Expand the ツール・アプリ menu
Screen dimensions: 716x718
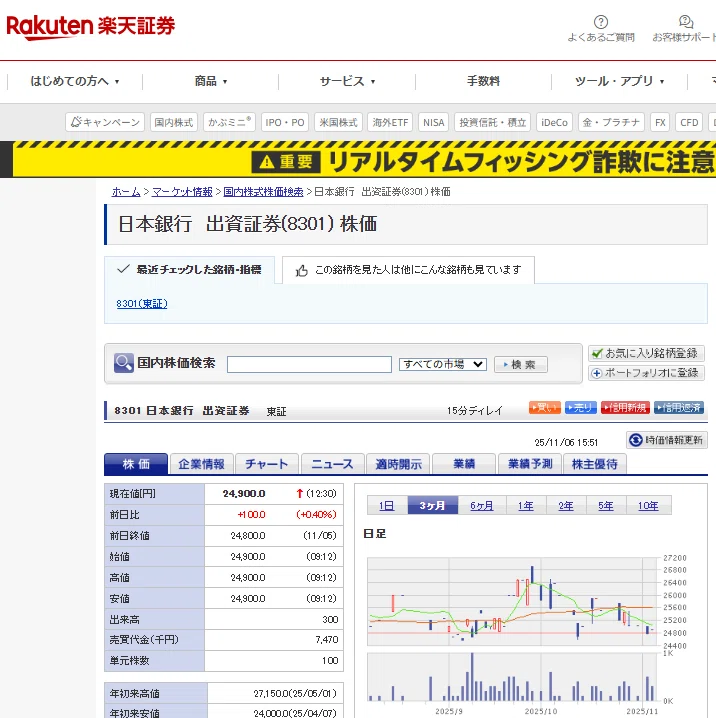coord(619,82)
